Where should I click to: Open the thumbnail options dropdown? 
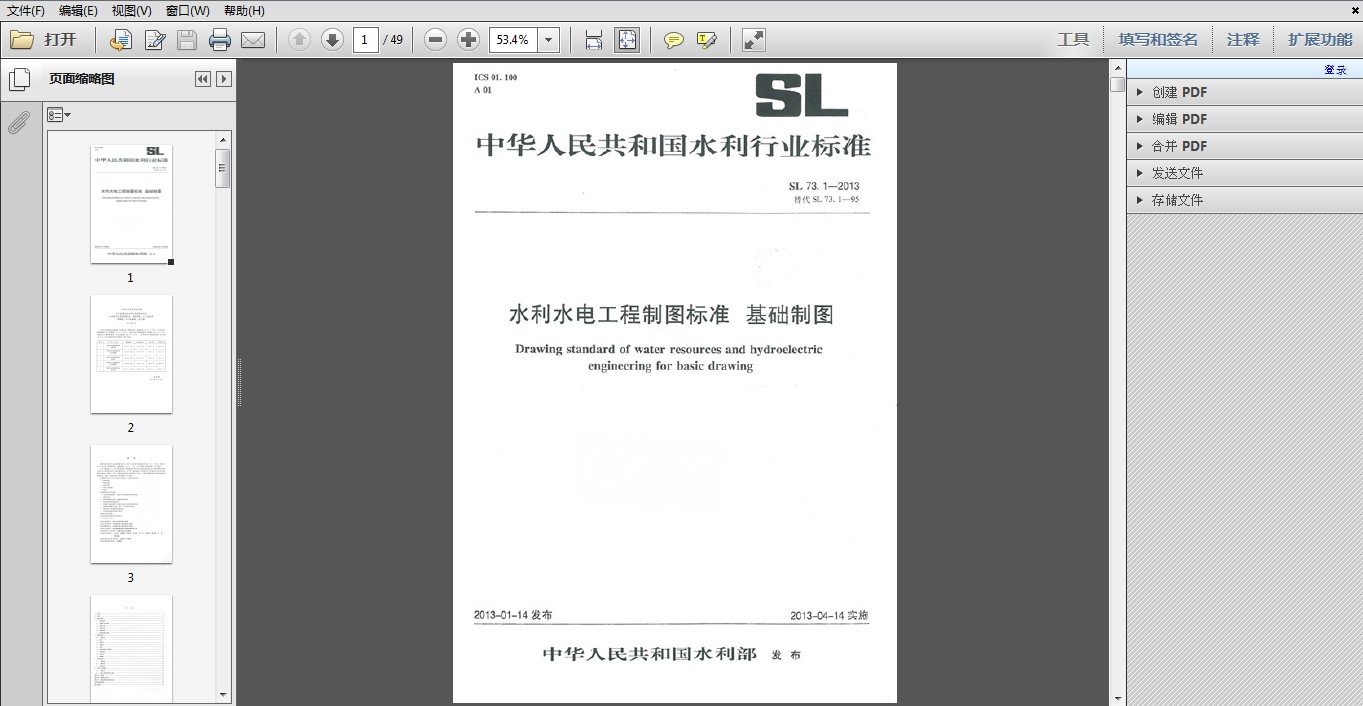[59, 115]
